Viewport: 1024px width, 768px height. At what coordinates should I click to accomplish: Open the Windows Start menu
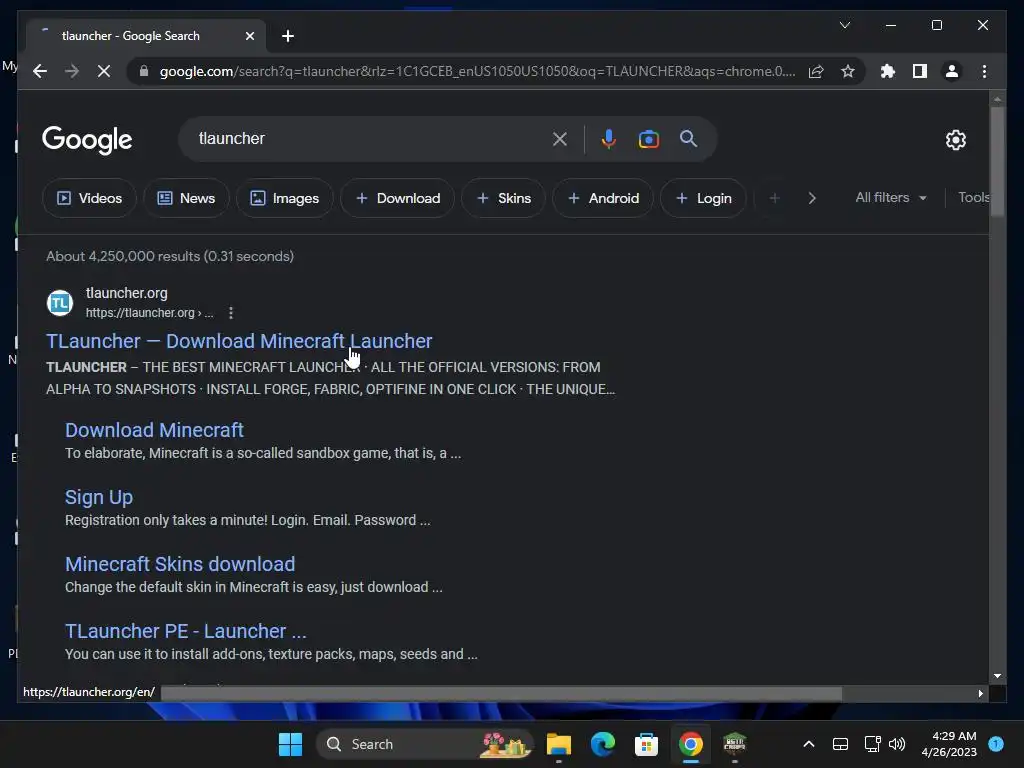[290, 744]
